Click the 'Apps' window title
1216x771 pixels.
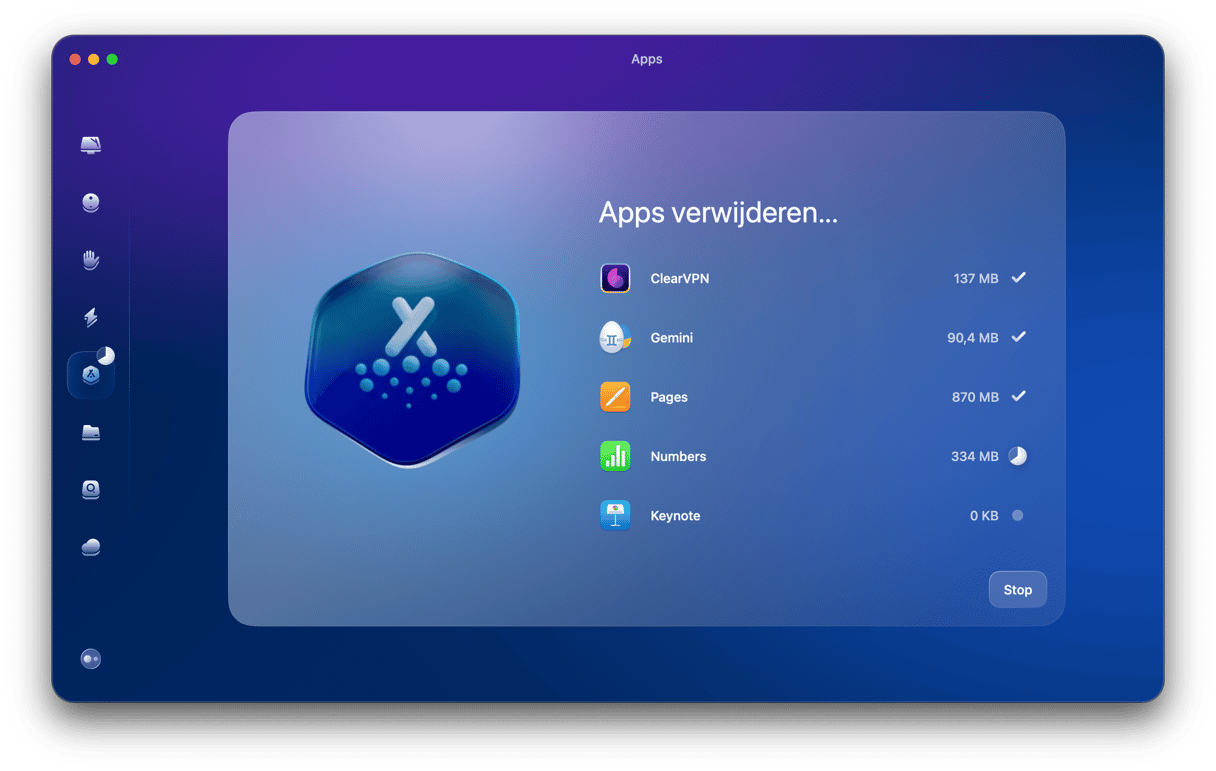point(647,59)
